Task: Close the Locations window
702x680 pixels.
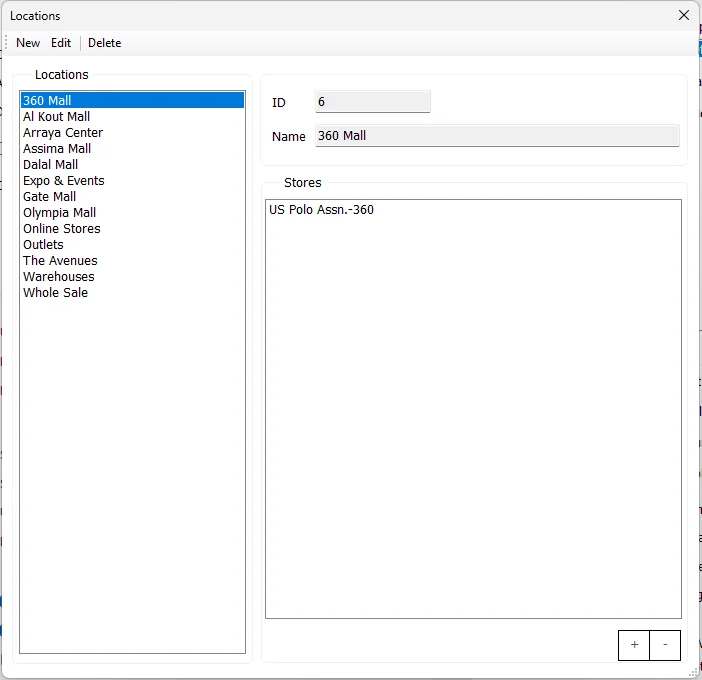Action: 684,15
